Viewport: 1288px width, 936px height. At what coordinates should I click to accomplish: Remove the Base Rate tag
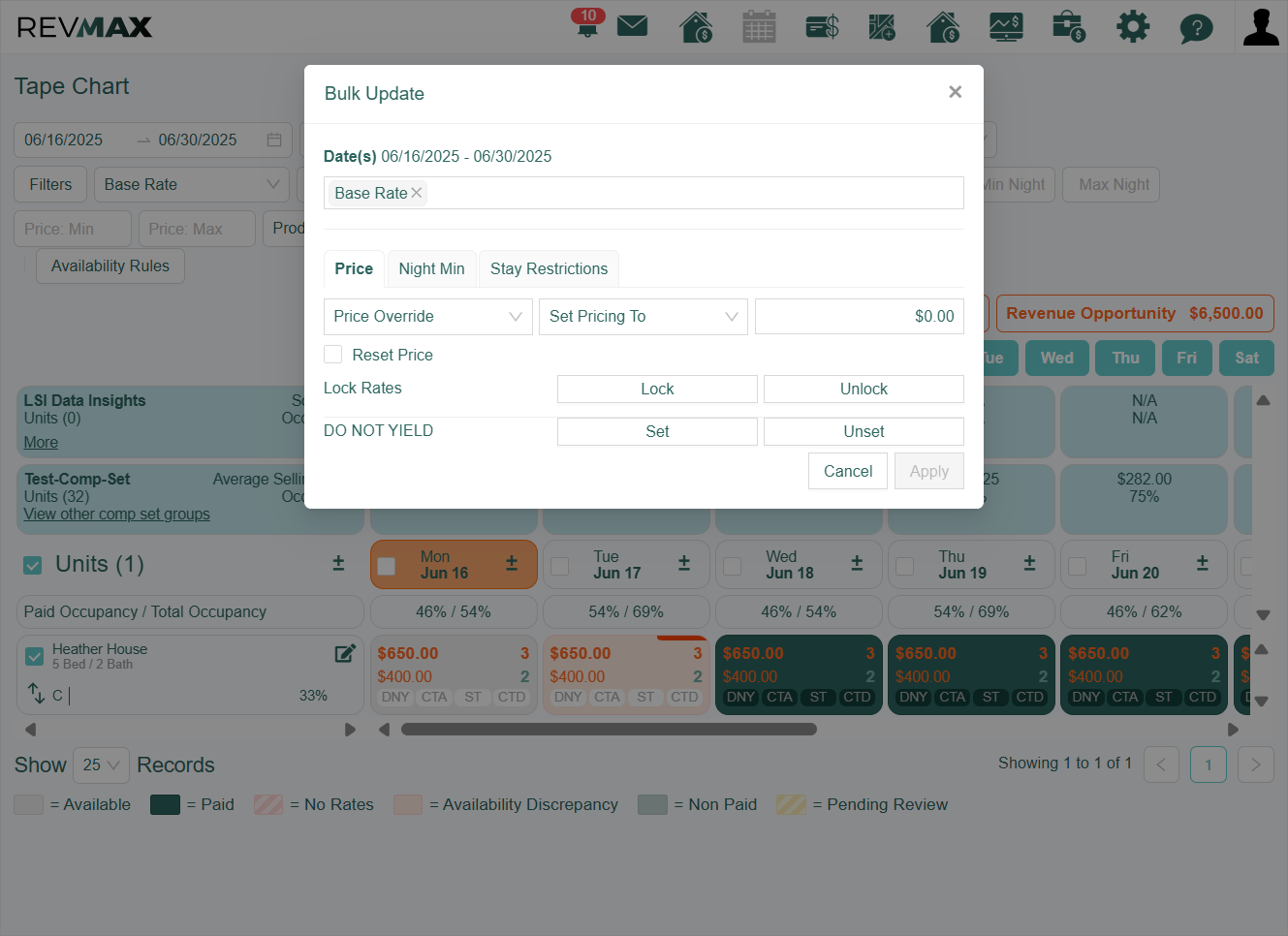coord(417,193)
